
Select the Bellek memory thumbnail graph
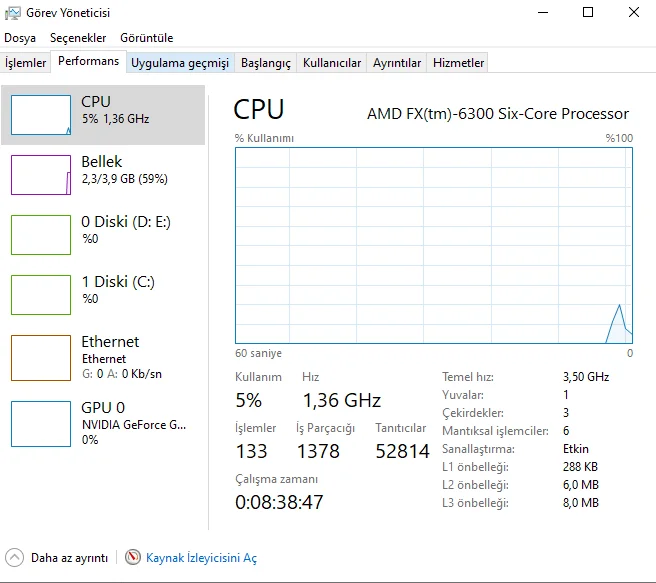coord(41,175)
